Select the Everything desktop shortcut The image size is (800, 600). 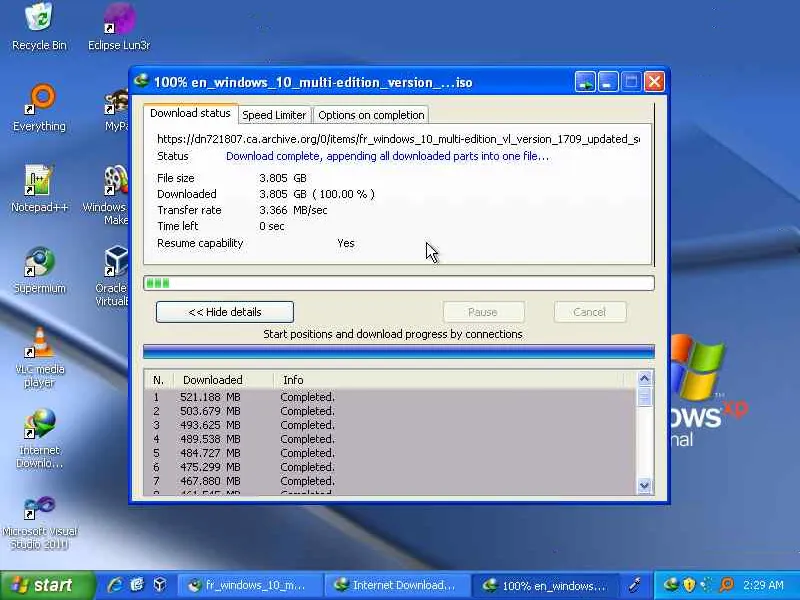click(x=39, y=107)
